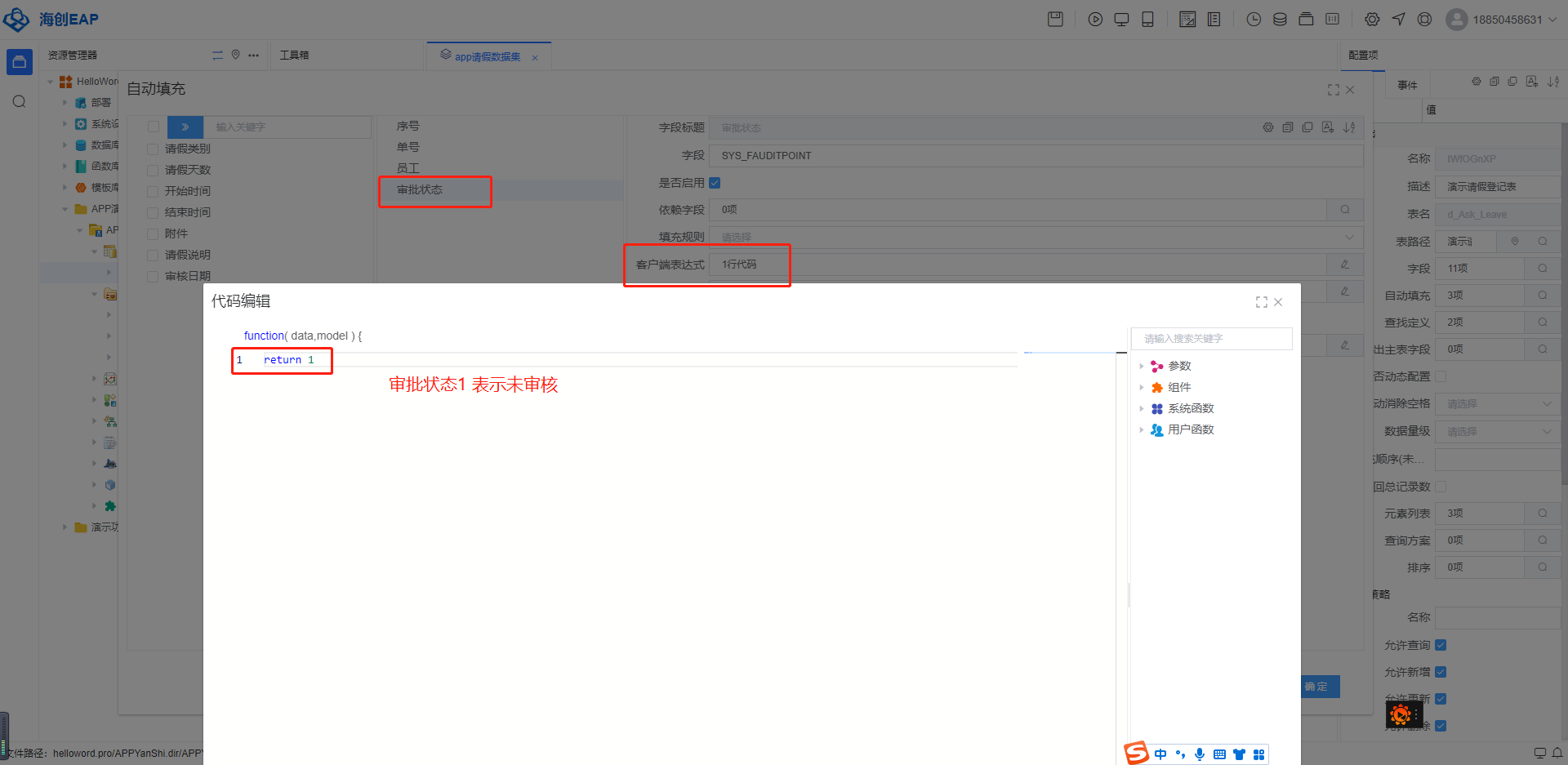Click the Sogou microphone voice input icon
The width and height of the screenshot is (1568, 765).
[x=1199, y=754]
